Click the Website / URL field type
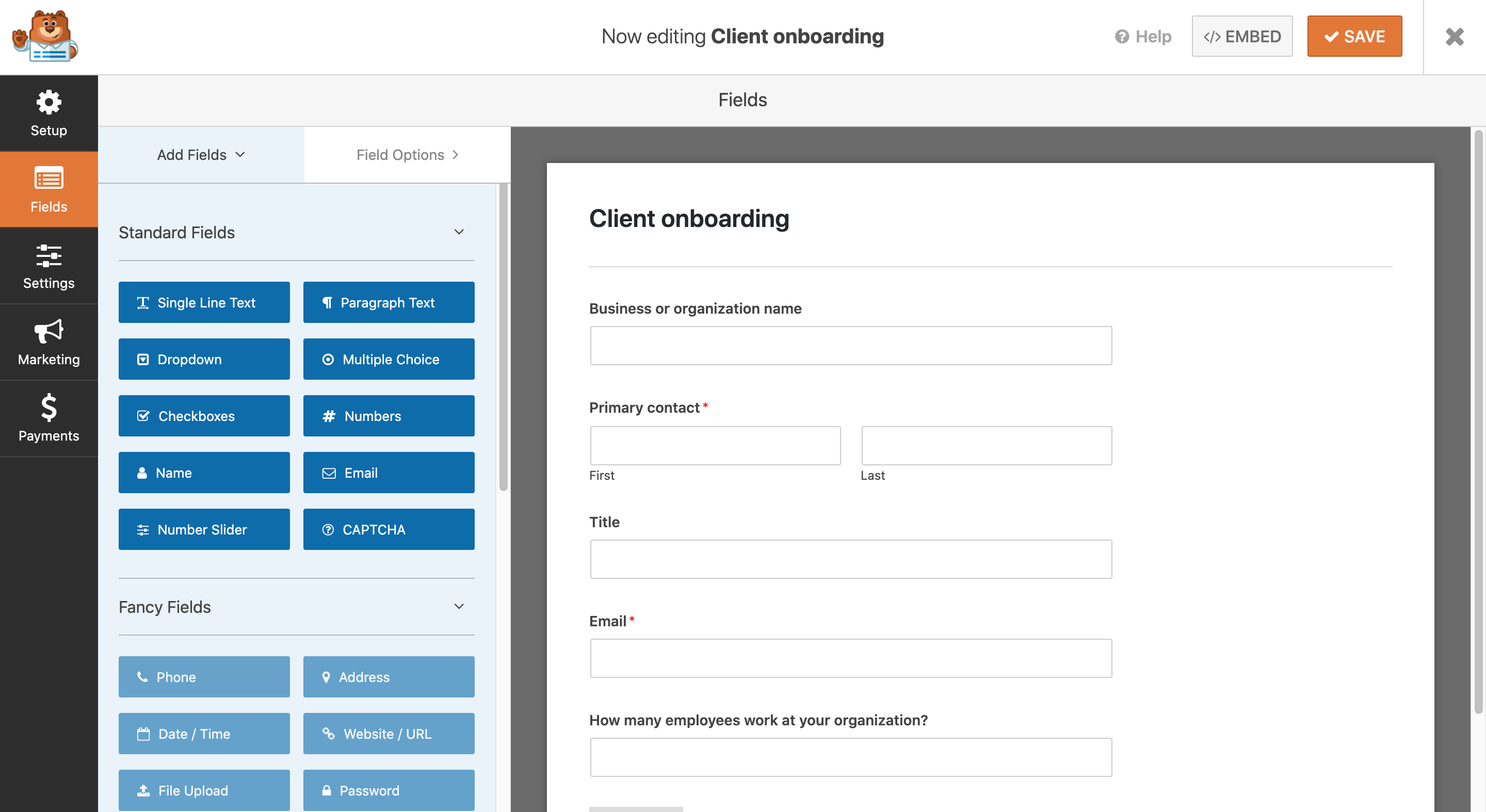The height and width of the screenshot is (812, 1486). click(x=389, y=733)
